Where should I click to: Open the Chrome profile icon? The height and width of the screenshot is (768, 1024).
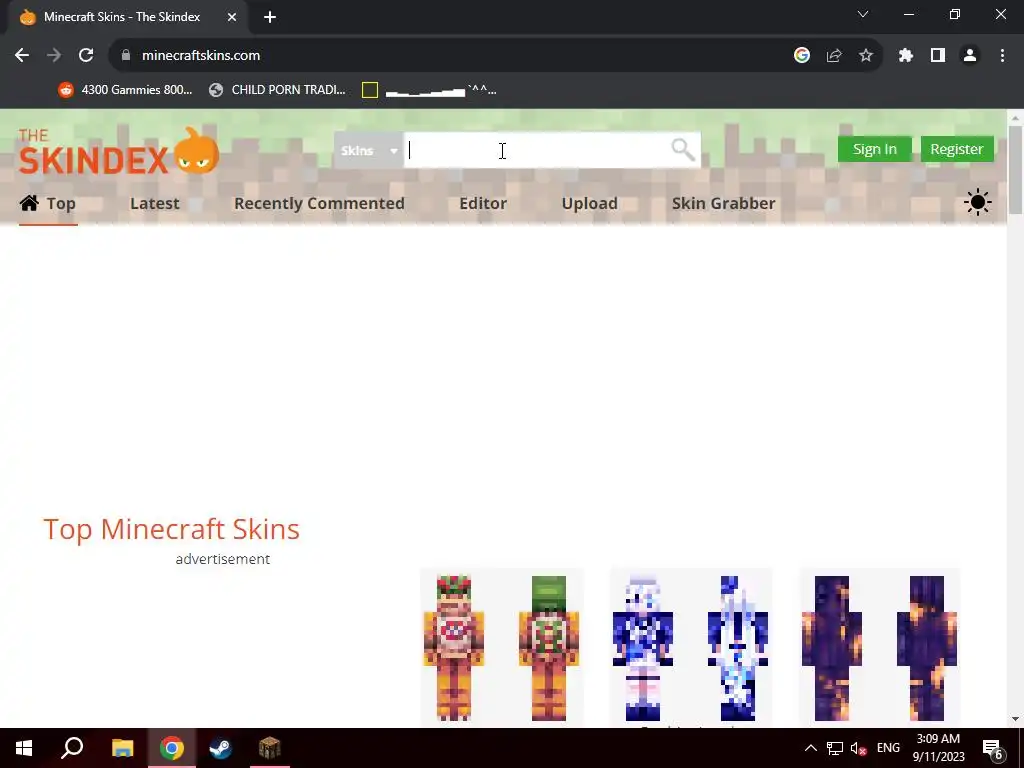coord(970,56)
